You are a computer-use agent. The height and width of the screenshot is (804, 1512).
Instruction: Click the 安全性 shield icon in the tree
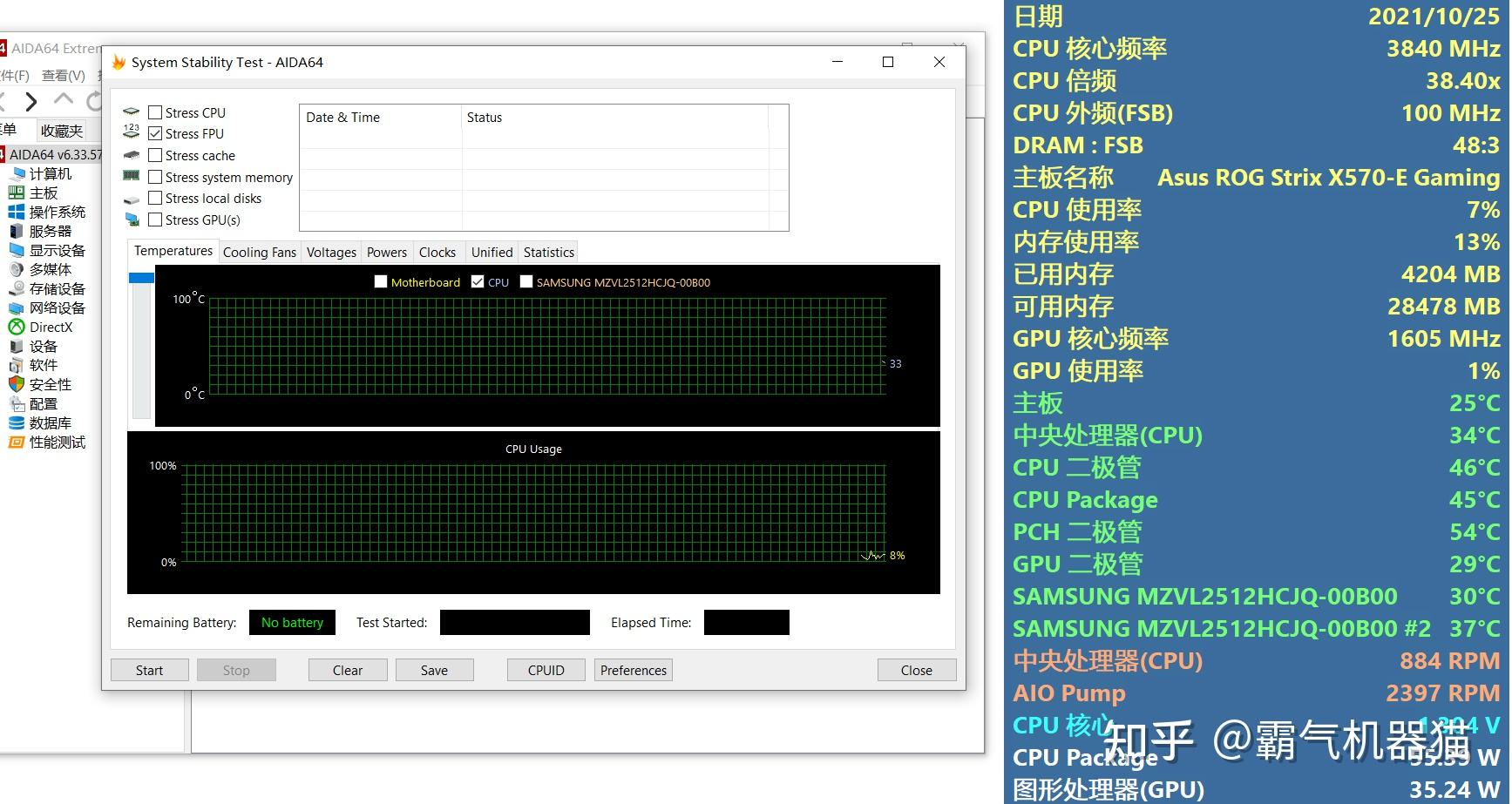pos(16,384)
